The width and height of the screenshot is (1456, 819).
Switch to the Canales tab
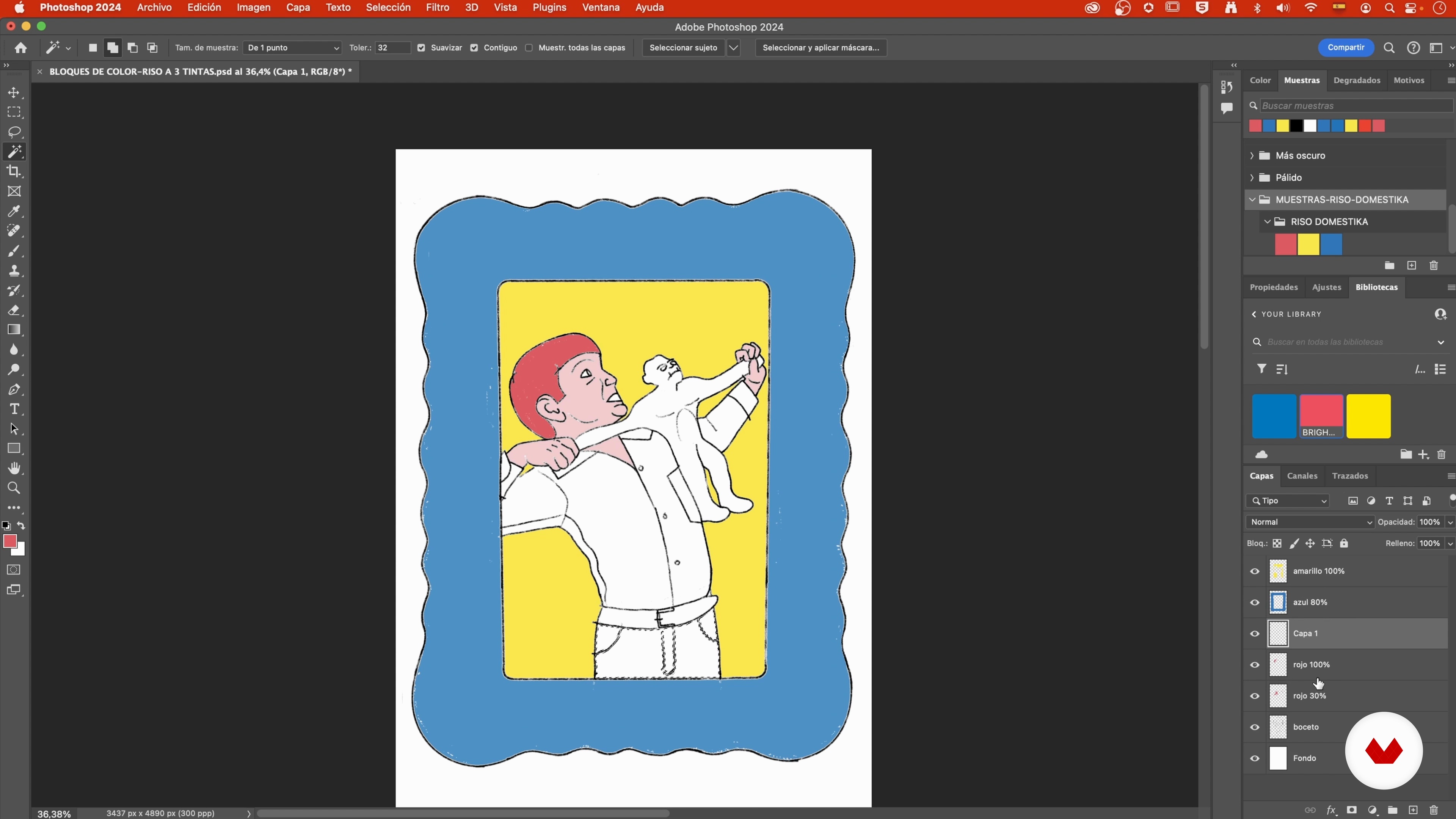pos(1302,476)
